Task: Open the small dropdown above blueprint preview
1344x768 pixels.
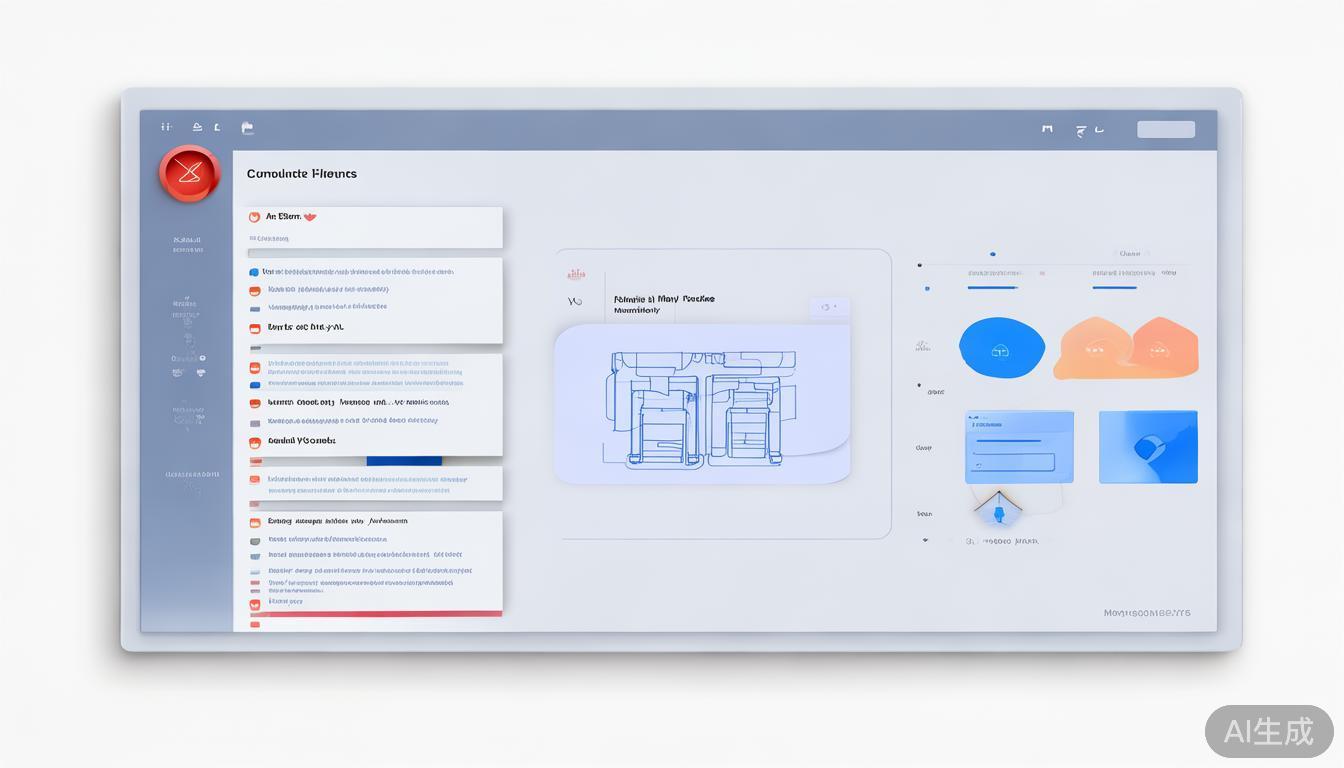Action: [829, 308]
